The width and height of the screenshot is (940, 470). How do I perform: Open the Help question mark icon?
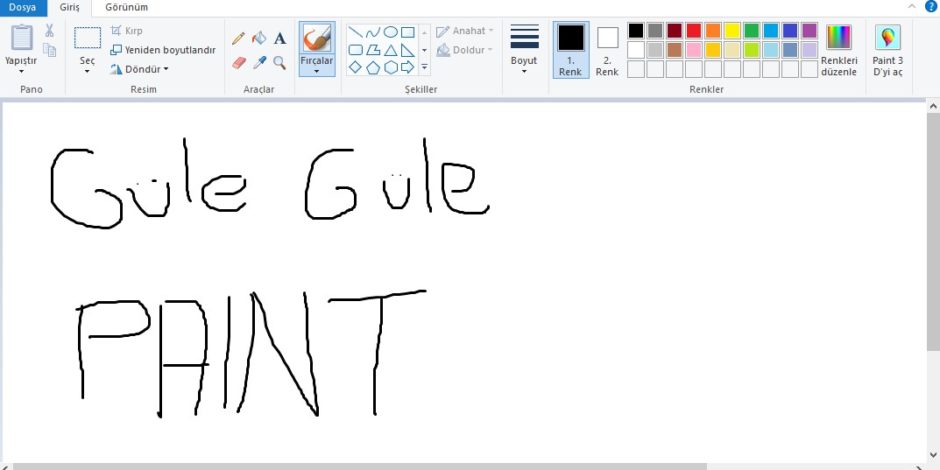click(931, 7)
